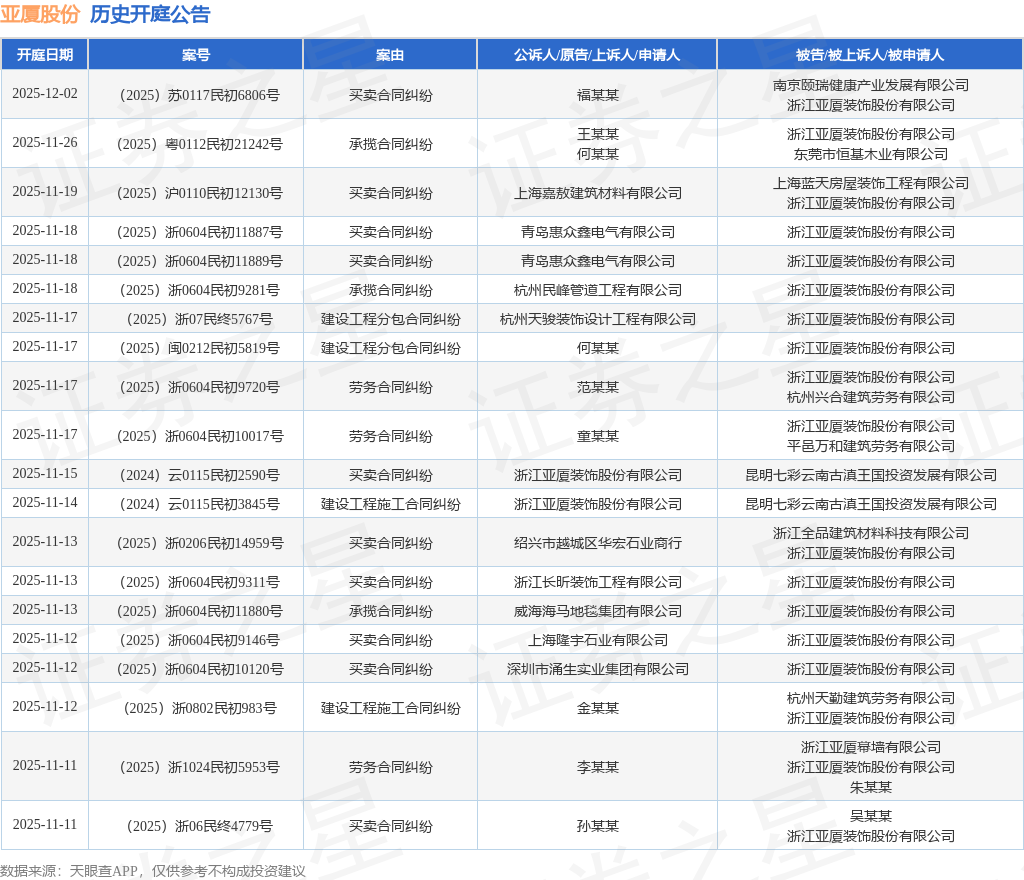
Task: Click defendant 南京颐瑞健康产业发展有限公司
Action: (x=871, y=86)
